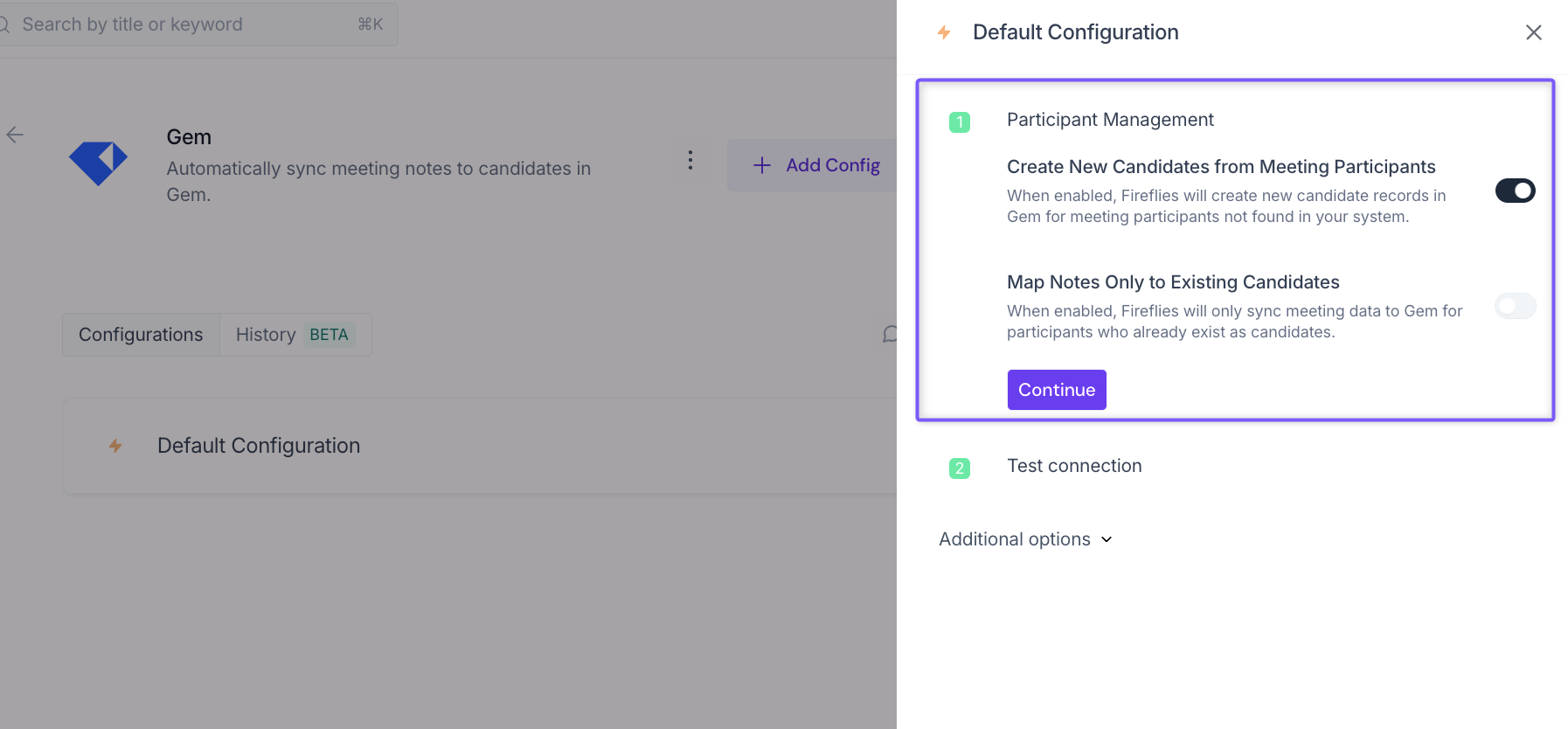Click the Gem diamond logo

coord(98,163)
